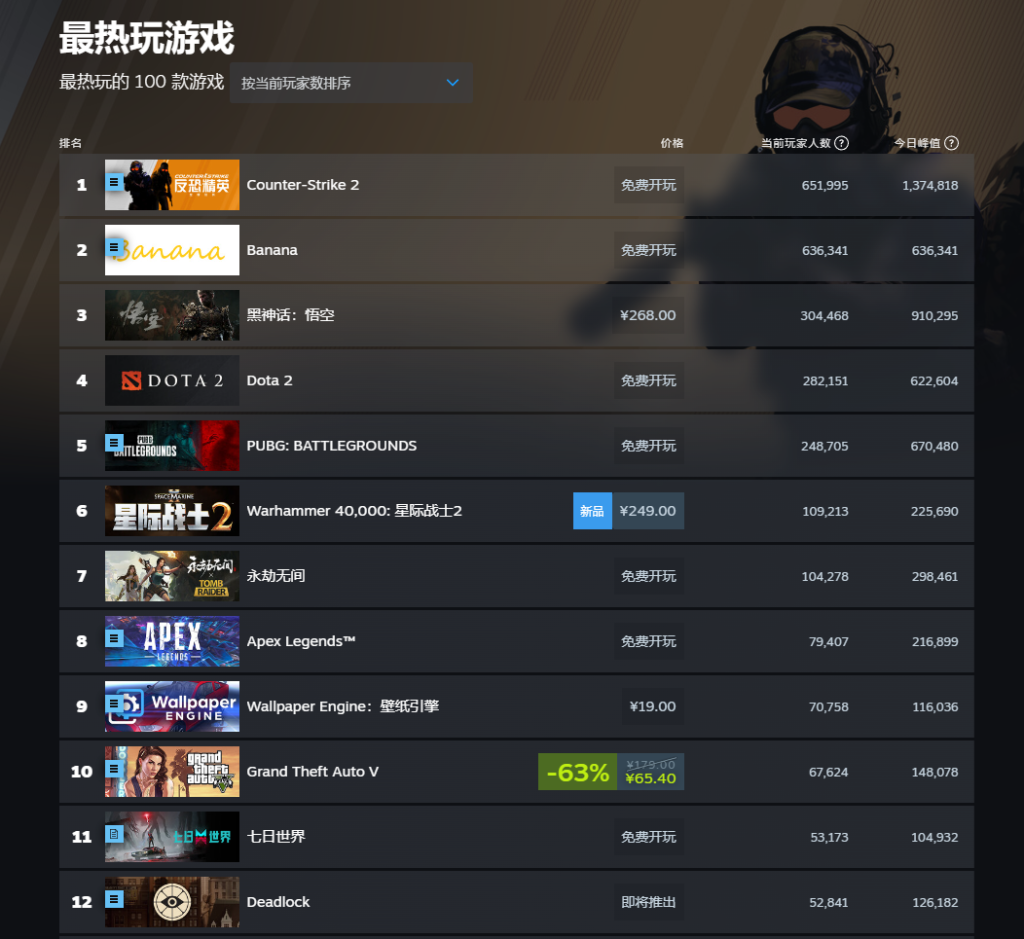1024x939 pixels.
Task: Open the 永劫无间 game title link
Action: point(276,576)
